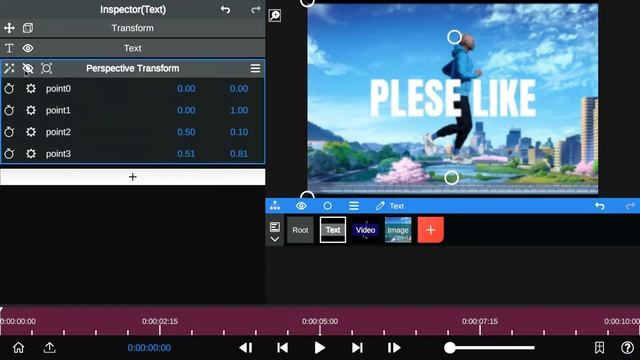Skip to the start of the timeline

coord(282,348)
